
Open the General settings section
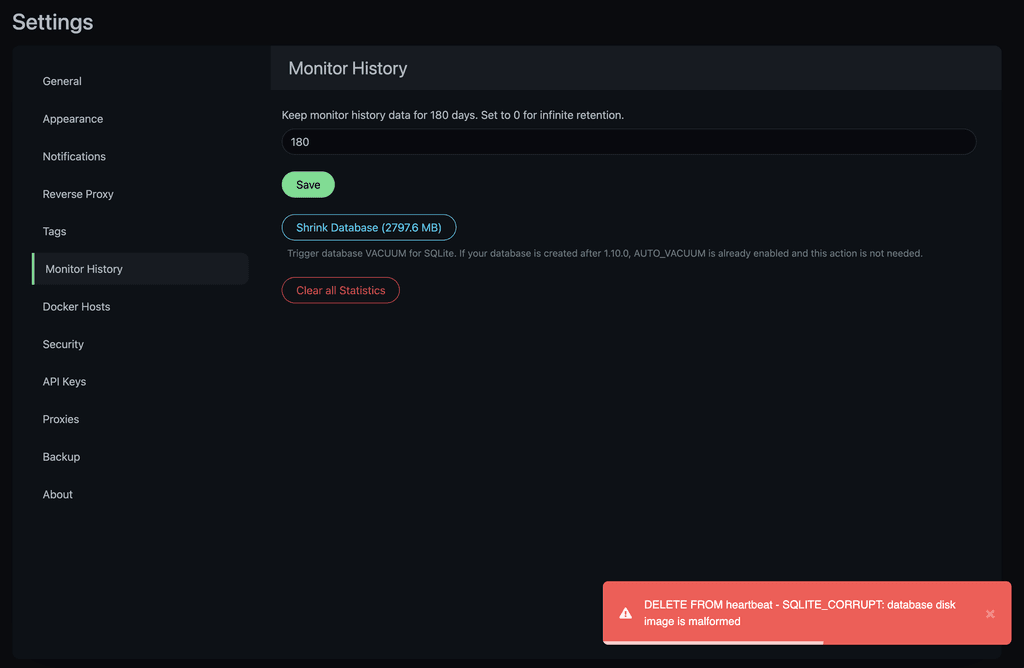[62, 81]
